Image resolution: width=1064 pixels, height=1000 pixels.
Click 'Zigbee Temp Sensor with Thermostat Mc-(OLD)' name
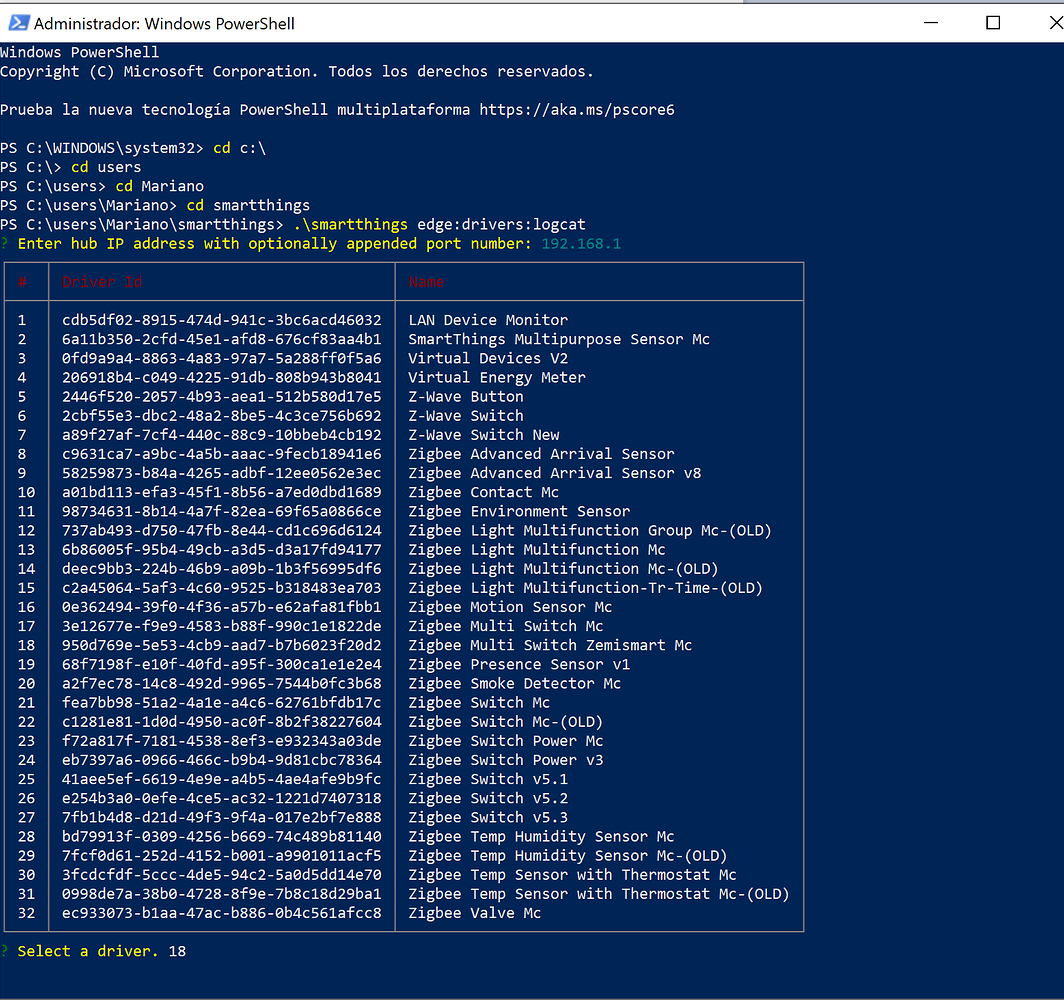point(599,894)
